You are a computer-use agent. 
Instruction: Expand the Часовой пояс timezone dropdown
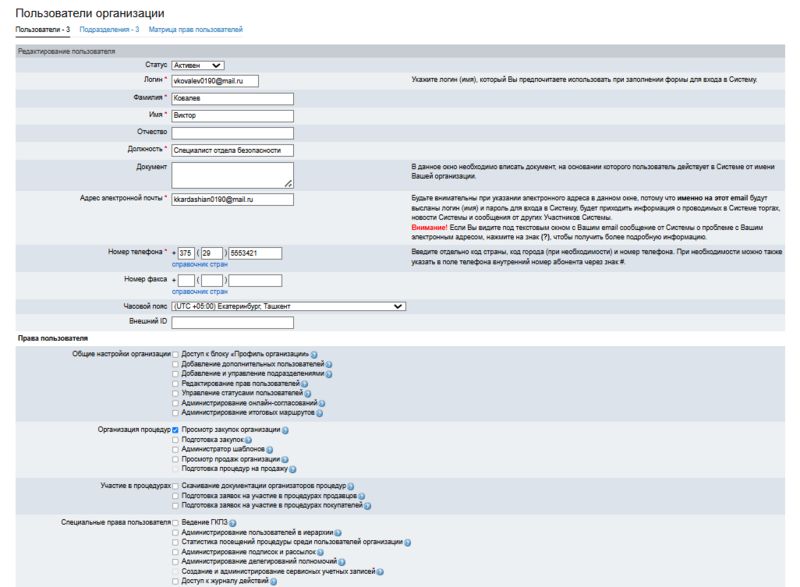coord(288,306)
